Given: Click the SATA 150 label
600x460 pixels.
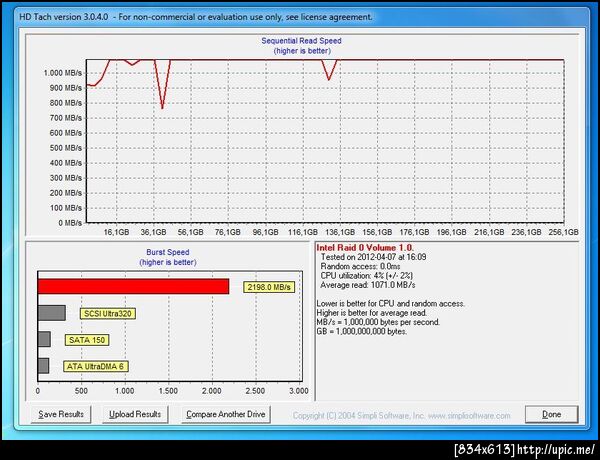Looking at the screenshot, I should point(87,340).
